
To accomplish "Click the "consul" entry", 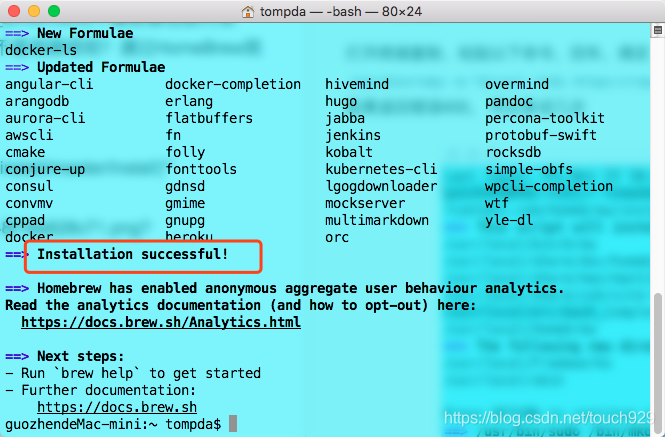I will click(x=29, y=186).
